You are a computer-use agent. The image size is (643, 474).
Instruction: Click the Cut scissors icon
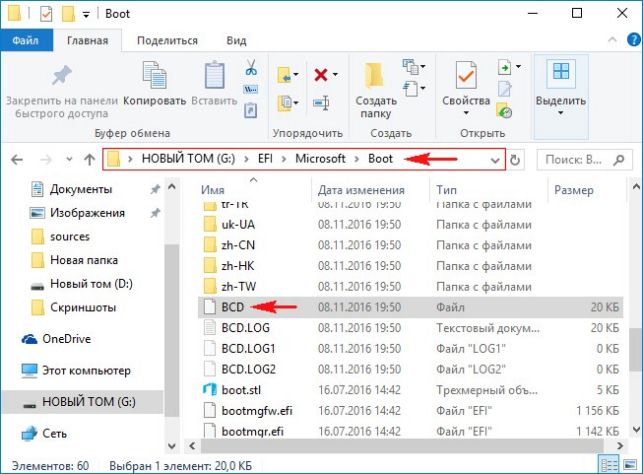tap(251, 67)
